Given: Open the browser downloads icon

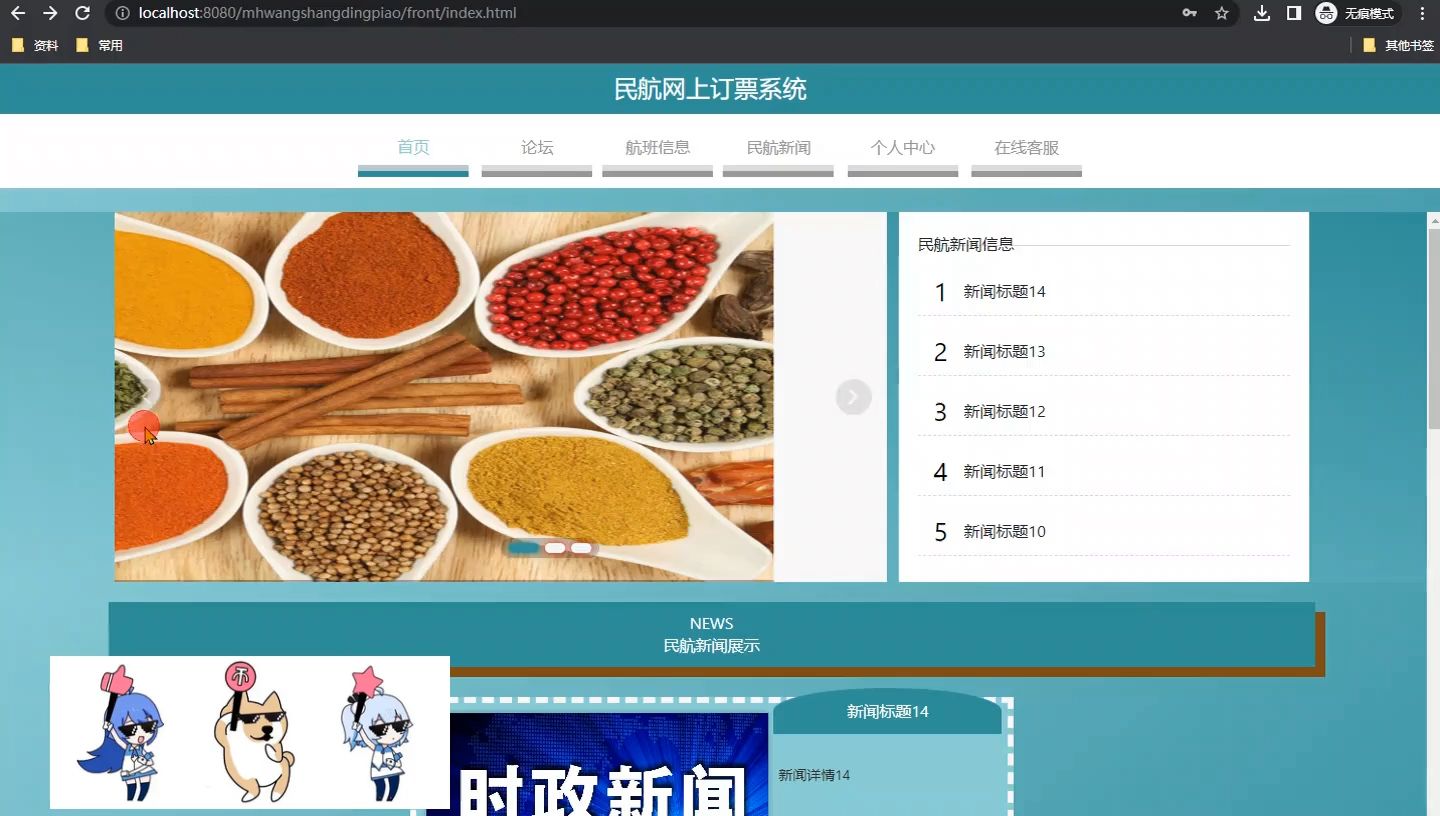Looking at the screenshot, I should click(1262, 13).
